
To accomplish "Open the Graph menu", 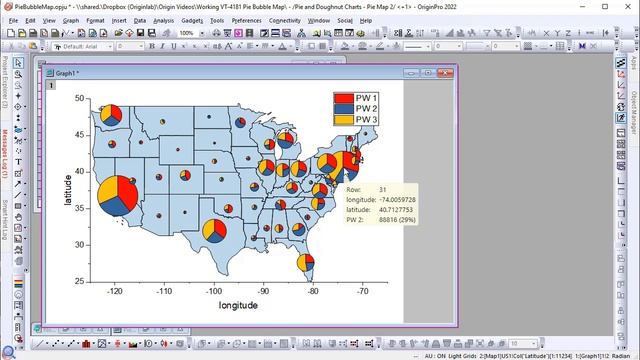I will click(x=71, y=20).
